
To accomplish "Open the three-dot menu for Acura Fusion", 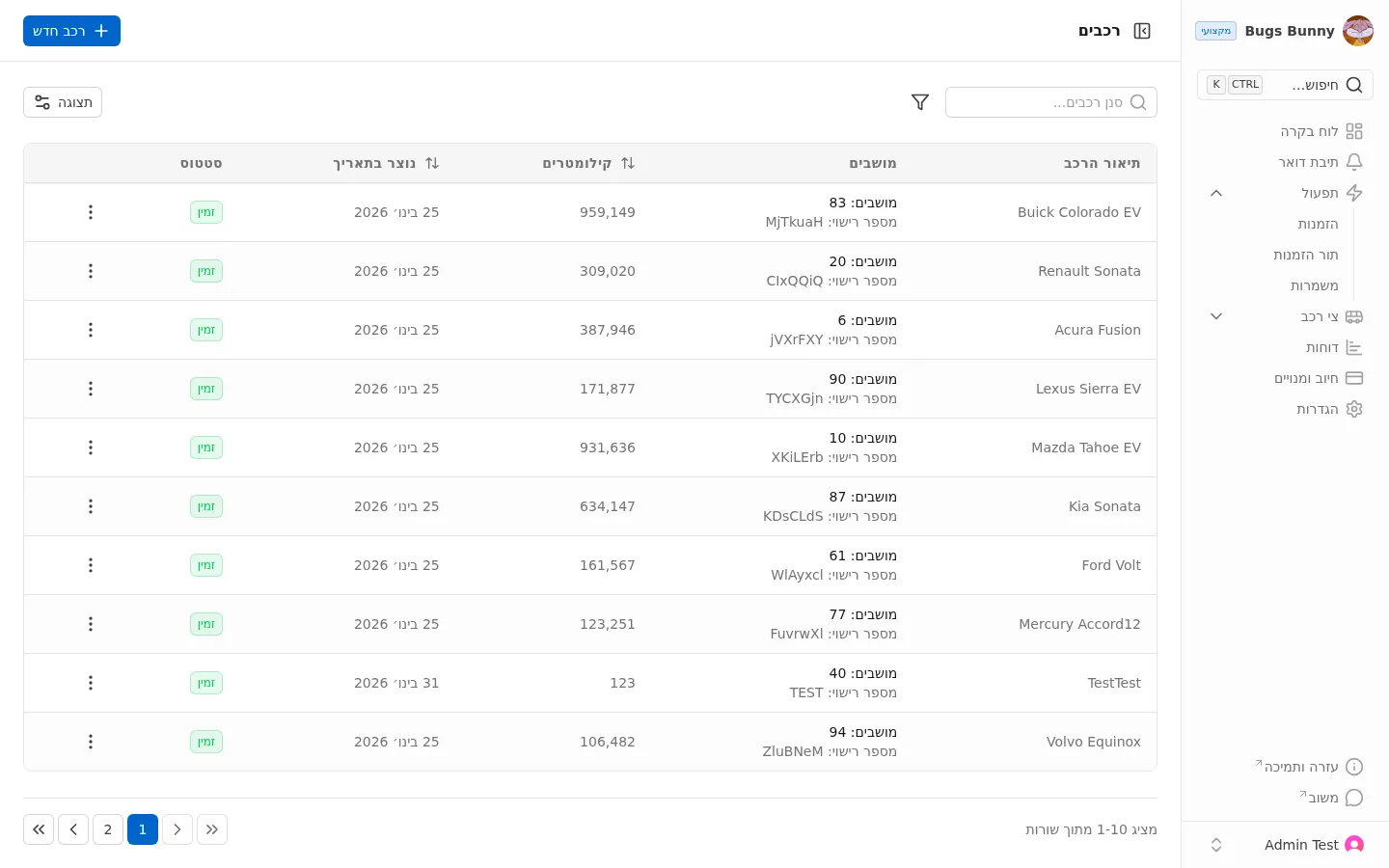I will tap(91, 330).
